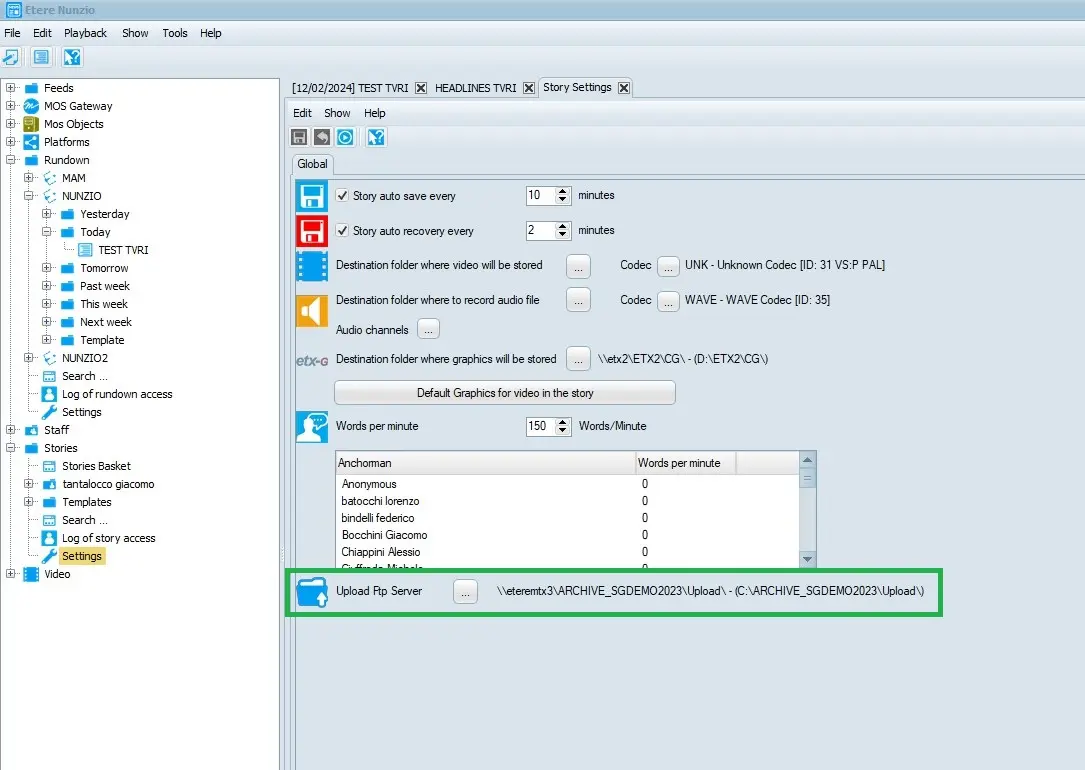This screenshot has height=770, width=1085.
Task: Switch to the HEADLINES TVRI tab
Action: tap(475, 88)
